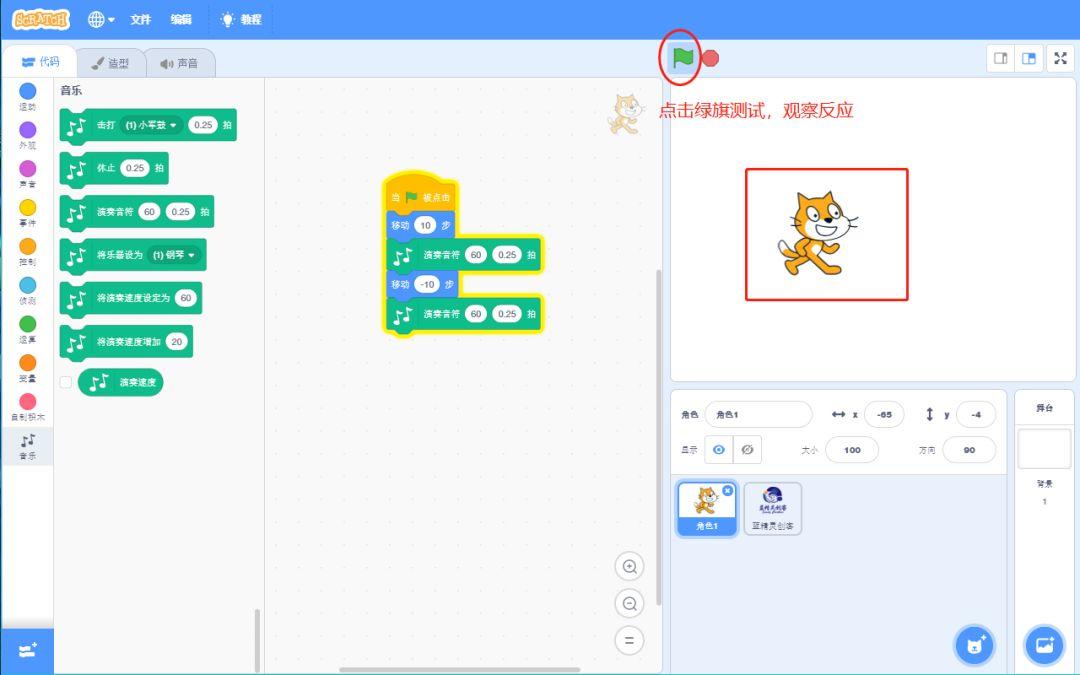1080x675 pixels.
Task: Select the stage backdrop thumbnail
Action: (1044, 449)
